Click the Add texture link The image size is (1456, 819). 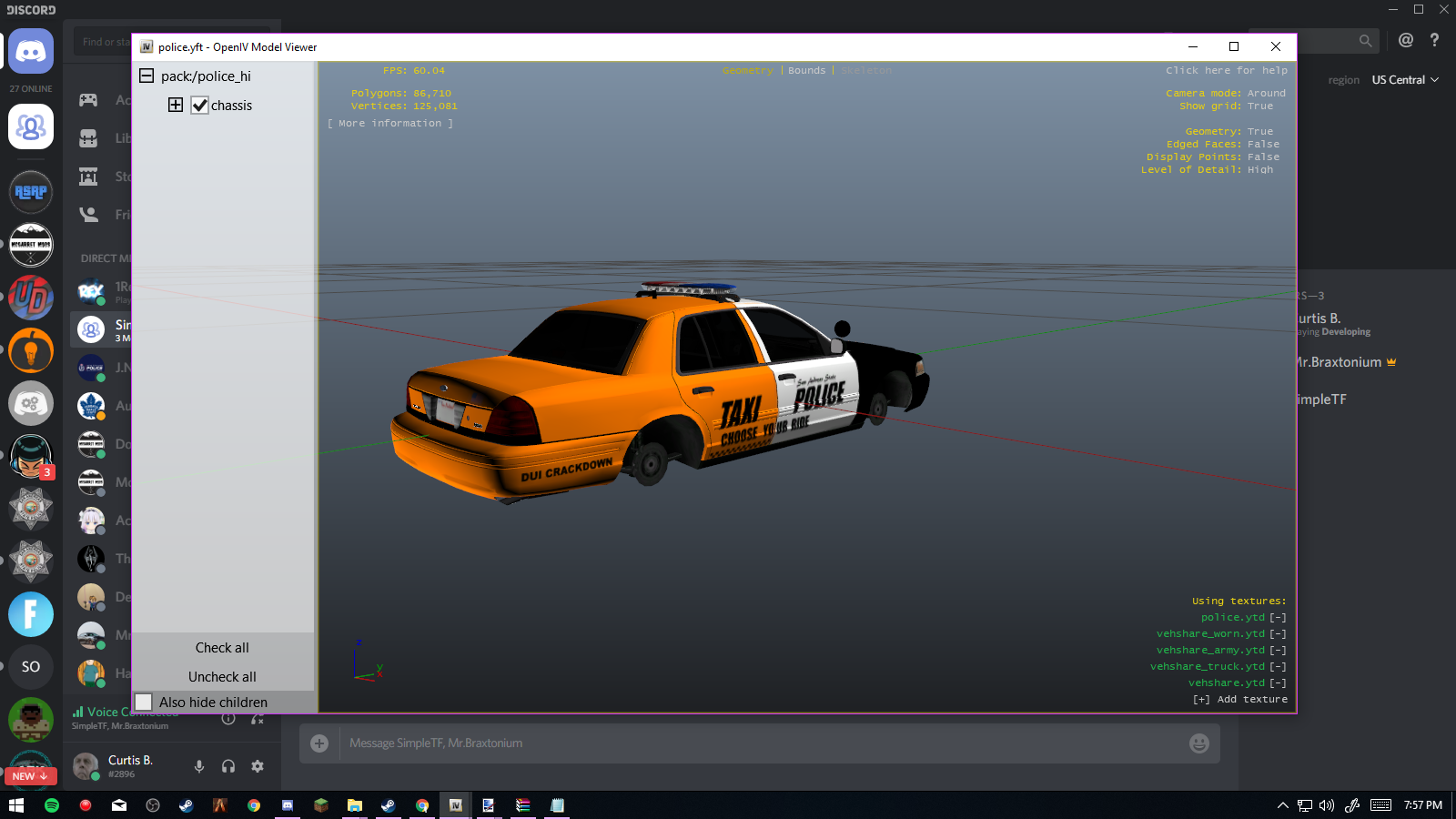[x=1240, y=700]
